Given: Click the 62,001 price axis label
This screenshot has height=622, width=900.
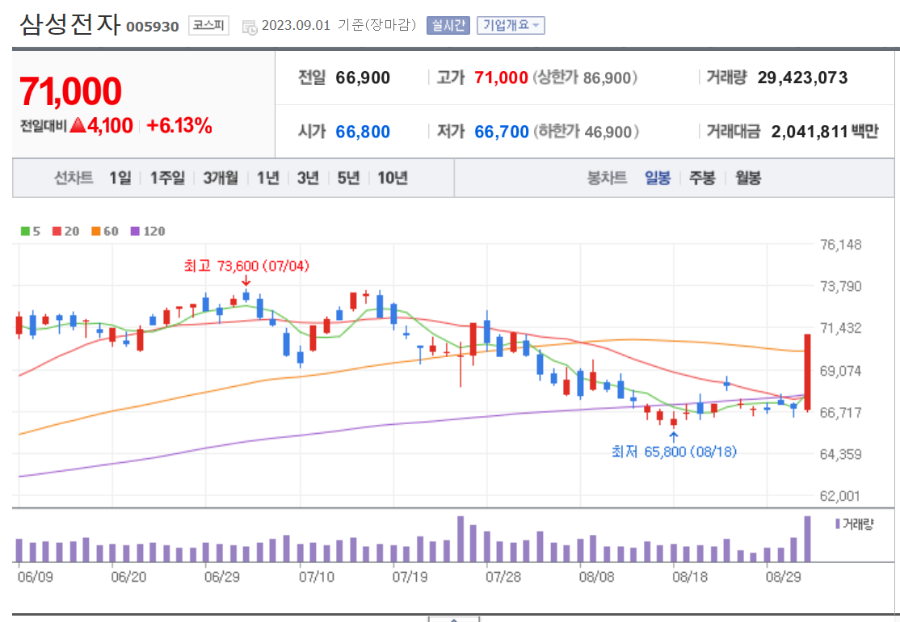Looking at the screenshot, I should 840,496.
